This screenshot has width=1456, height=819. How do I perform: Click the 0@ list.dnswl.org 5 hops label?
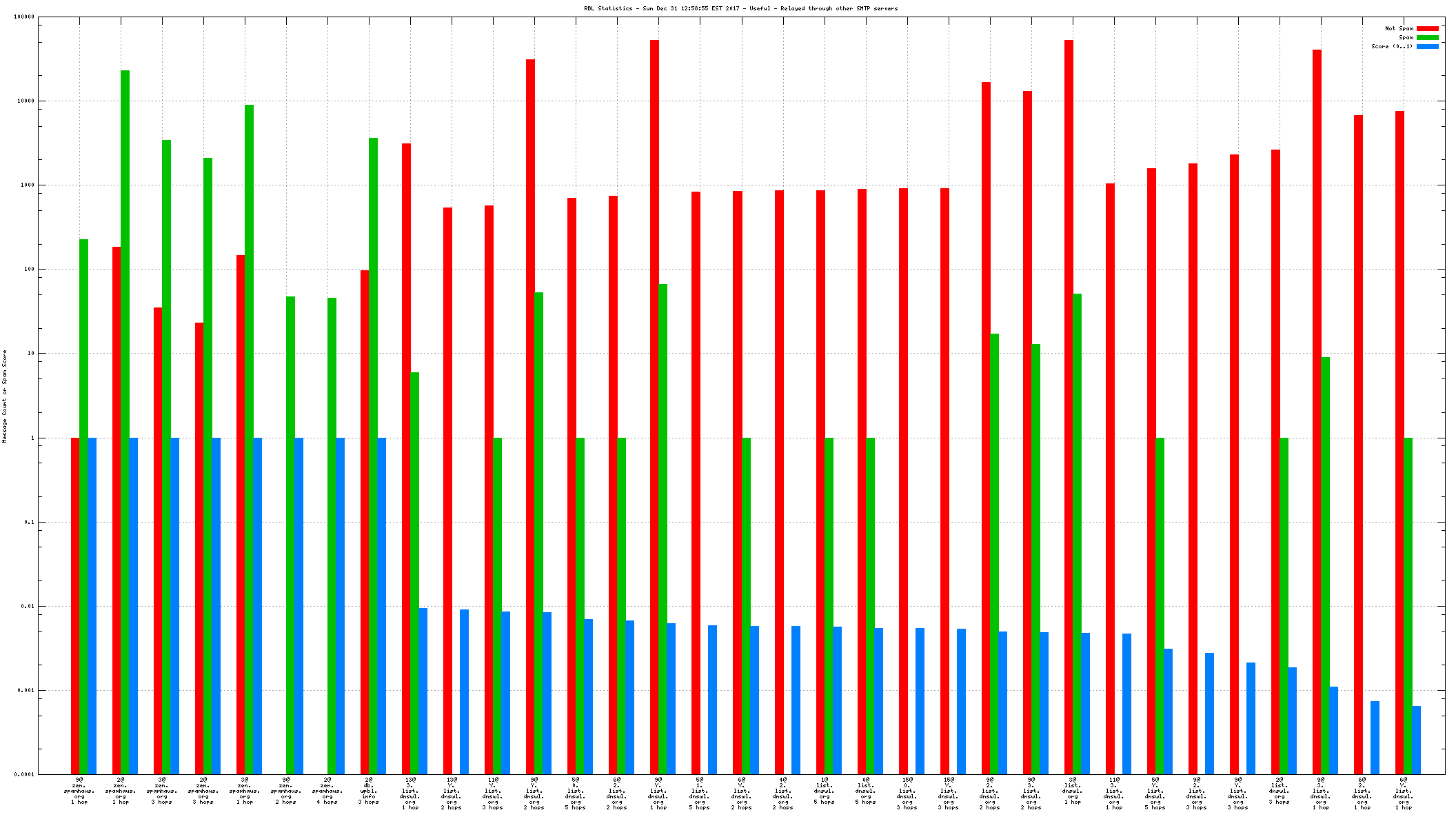tap(865, 791)
